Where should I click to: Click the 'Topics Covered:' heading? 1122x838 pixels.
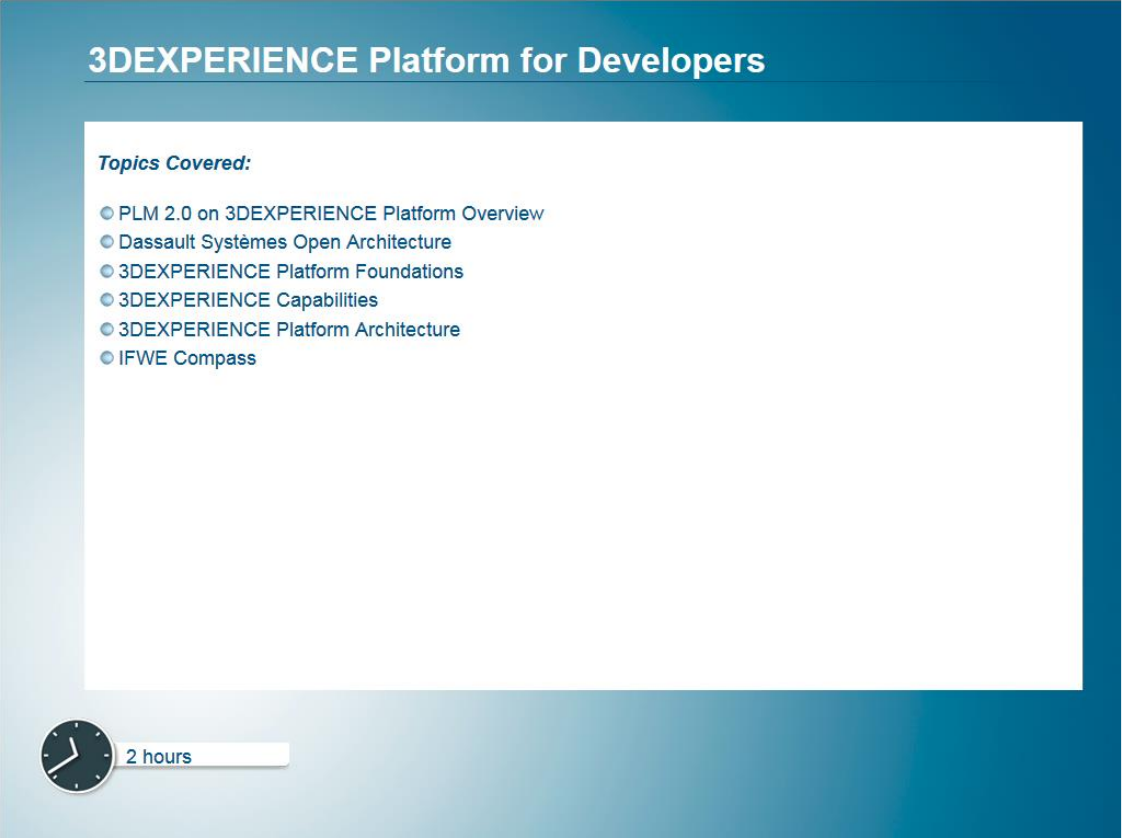(x=175, y=163)
